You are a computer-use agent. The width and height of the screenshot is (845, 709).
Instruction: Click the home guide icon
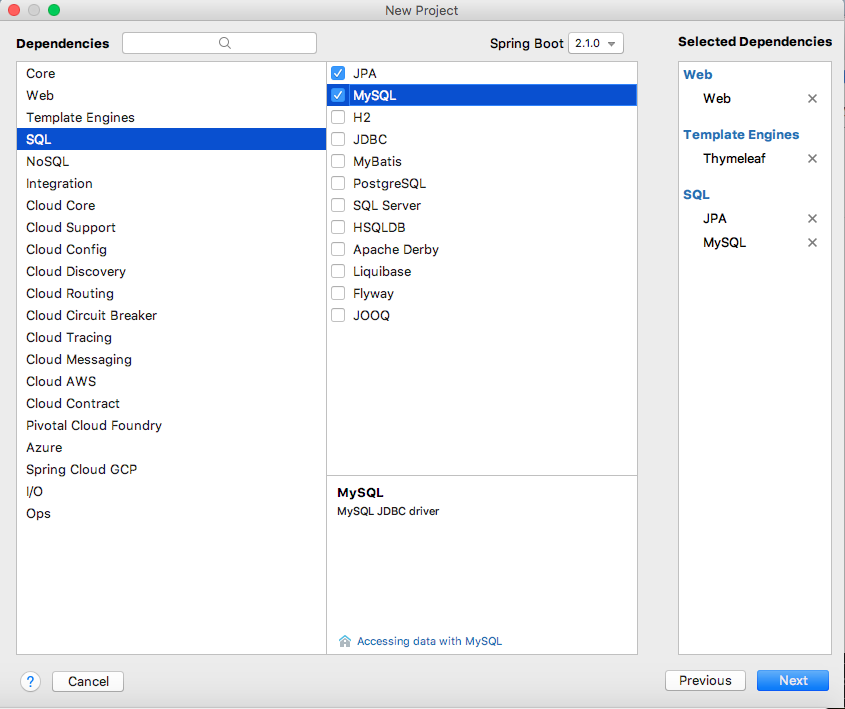345,641
